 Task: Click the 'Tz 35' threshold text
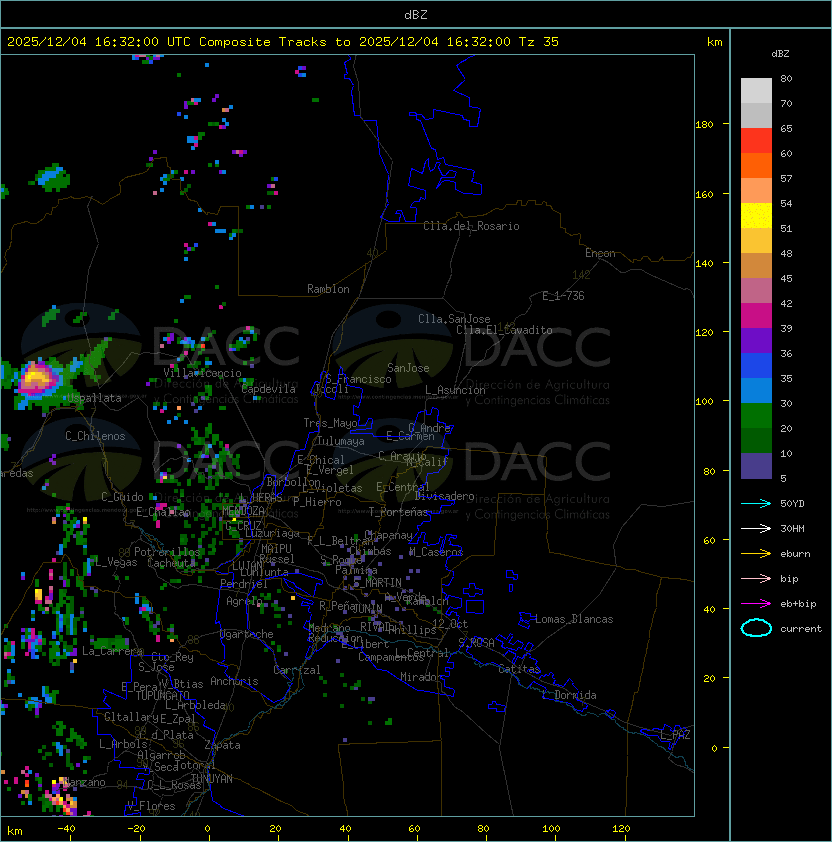tap(539, 41)
